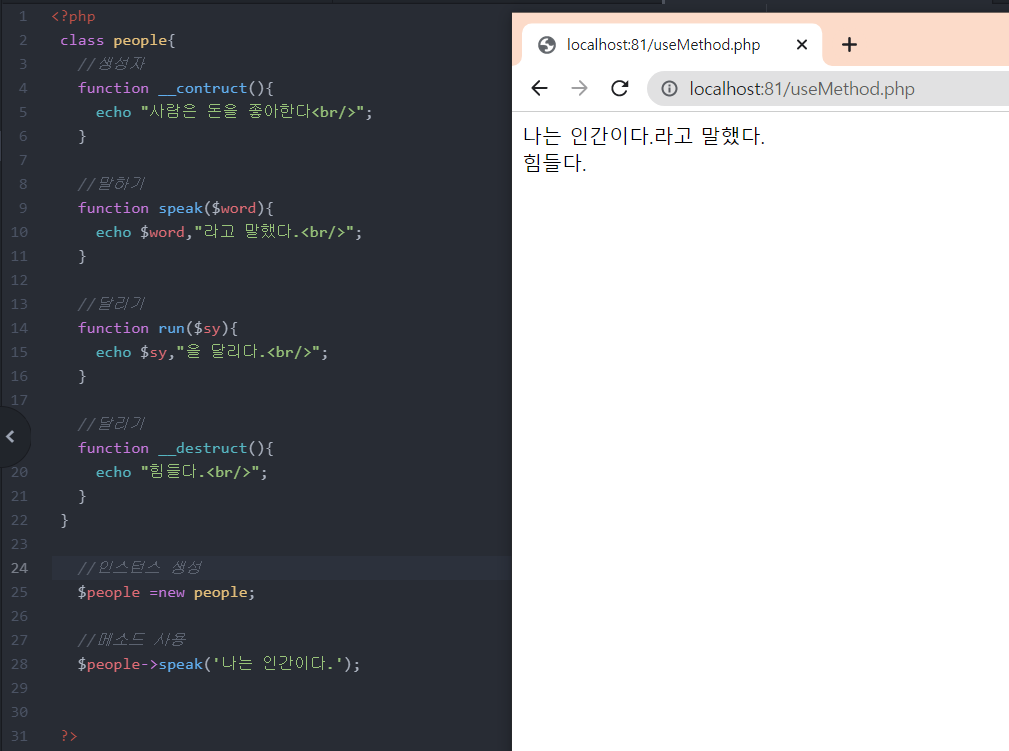
Task: Click line number 14 in gutter
Action: pyautogui.click(x=19, y=328)
